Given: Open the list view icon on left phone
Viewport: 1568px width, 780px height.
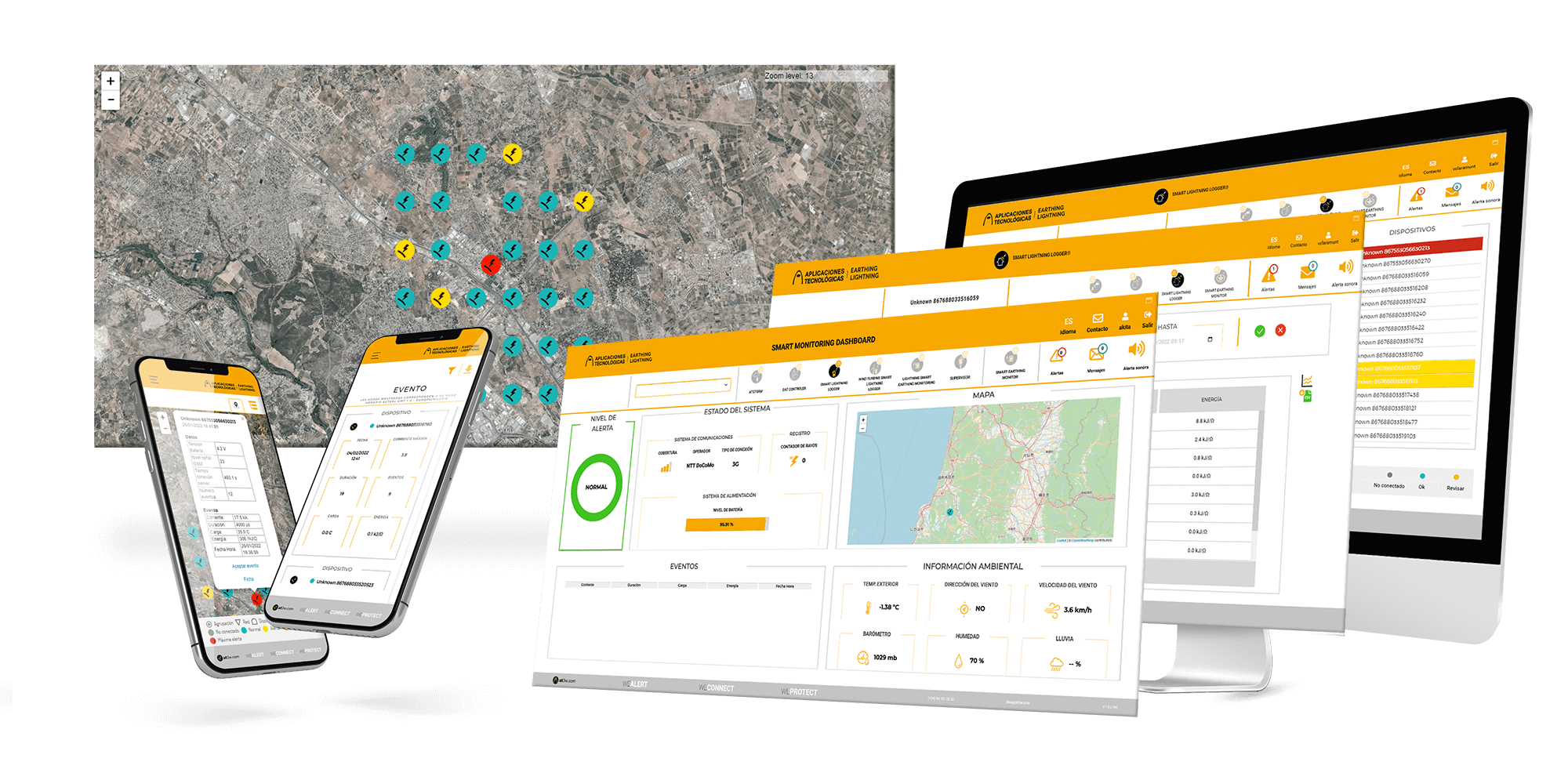Looking at the screenshot, I should 252,405.
